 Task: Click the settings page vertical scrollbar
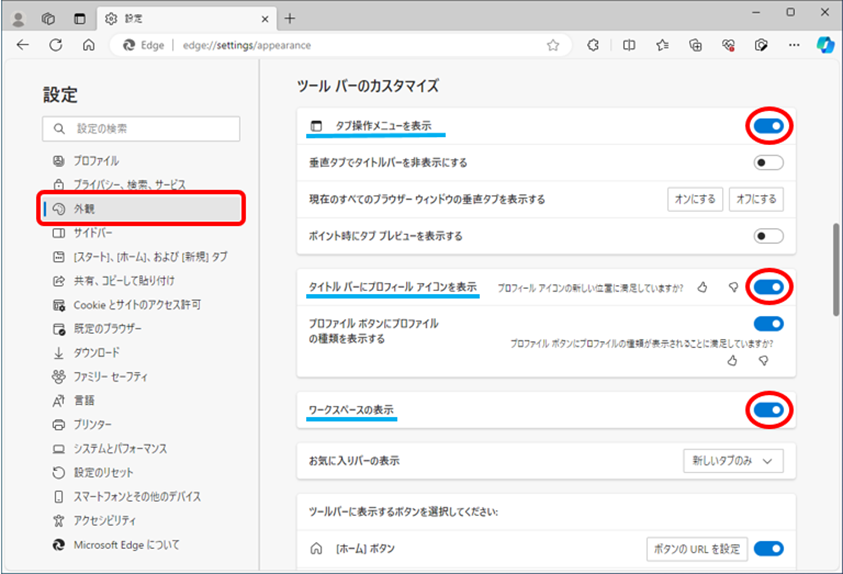pos(836,270)
